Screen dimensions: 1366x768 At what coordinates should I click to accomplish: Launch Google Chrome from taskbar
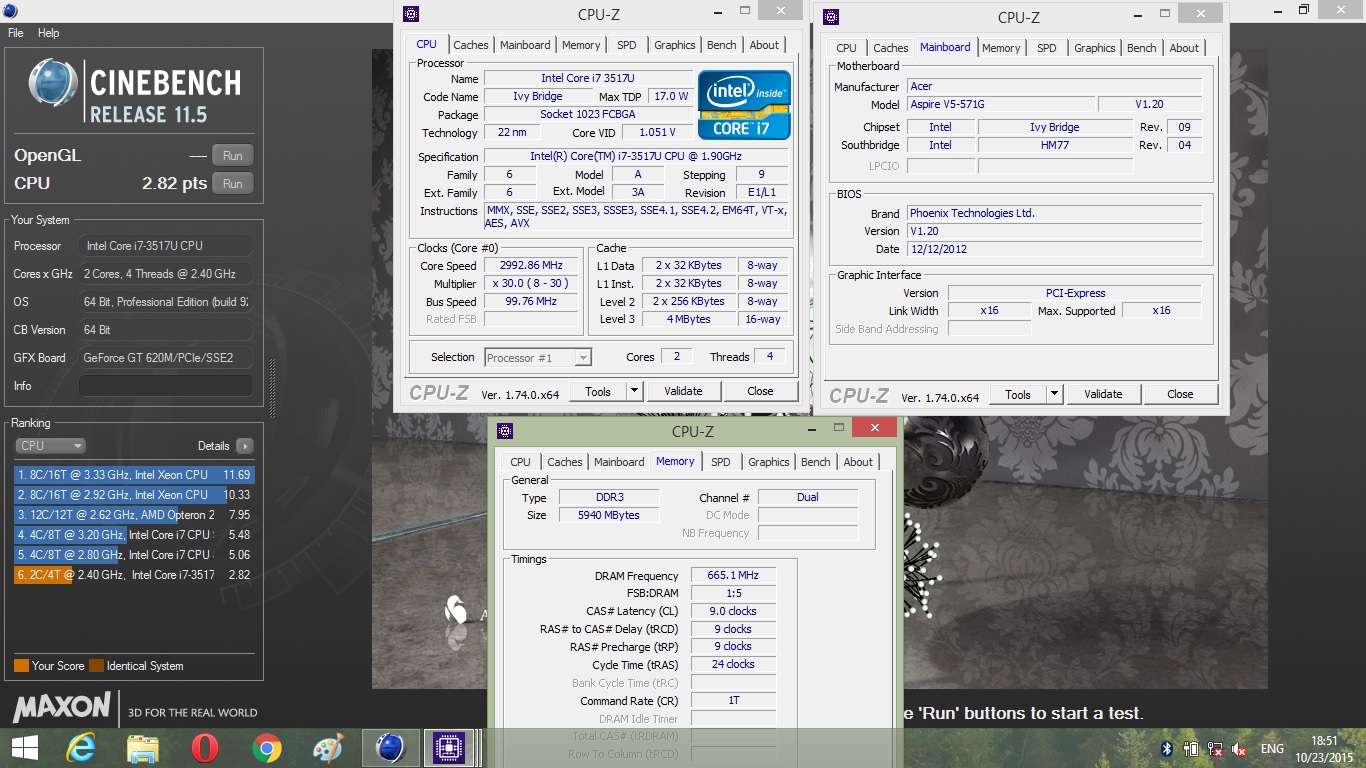tap(266, 748)
